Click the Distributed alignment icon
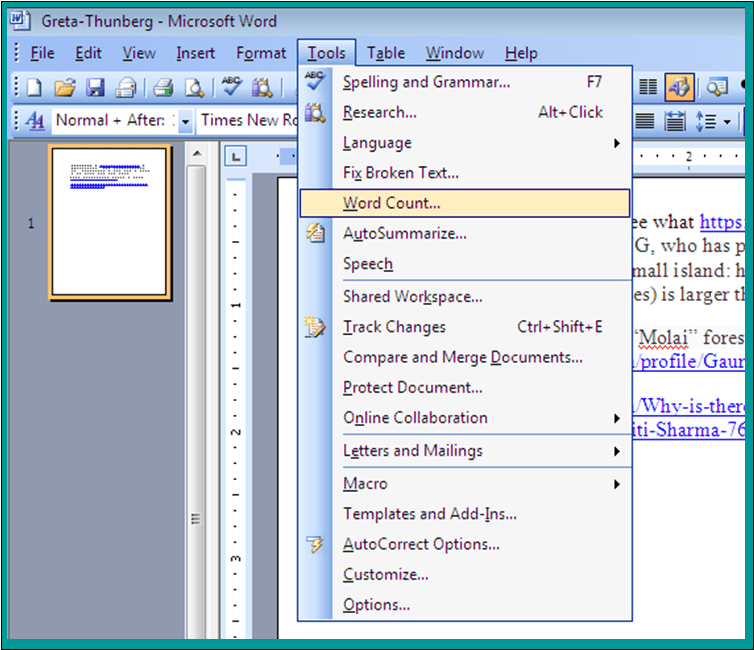Viewport: 754px width, 650px height. point(675,121)
